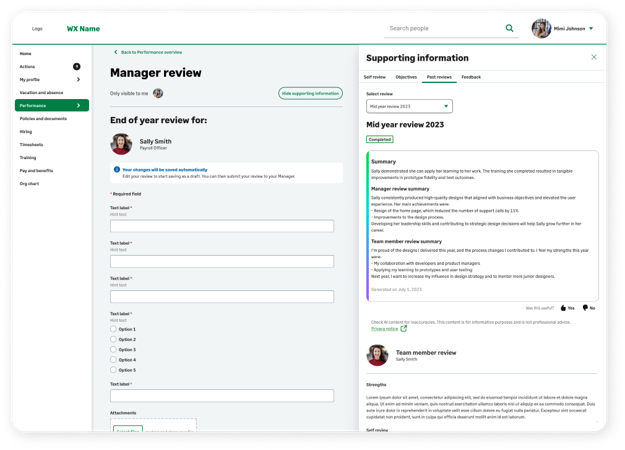Image resolution: width=625 pixels, height=450 pixels.
Task: Open Policies and documents
Action: 43,118
